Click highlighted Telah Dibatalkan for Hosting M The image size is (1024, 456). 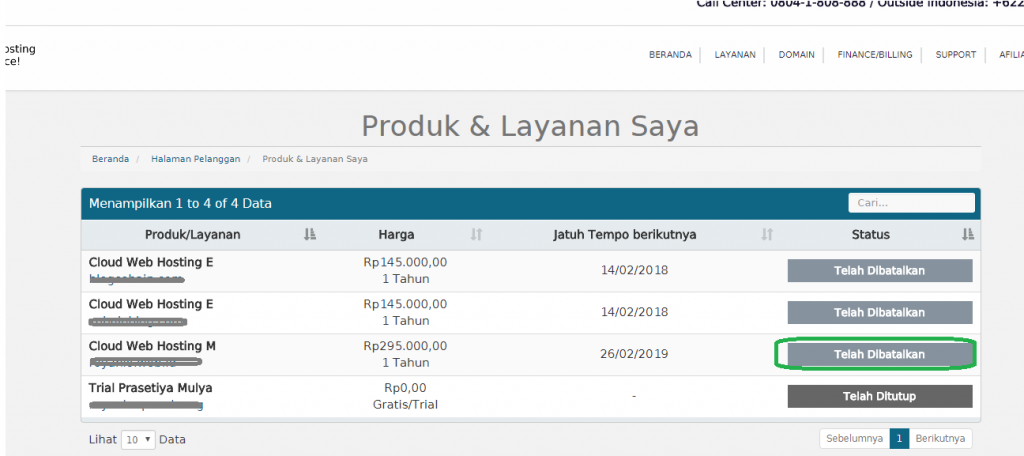(879, 354)
